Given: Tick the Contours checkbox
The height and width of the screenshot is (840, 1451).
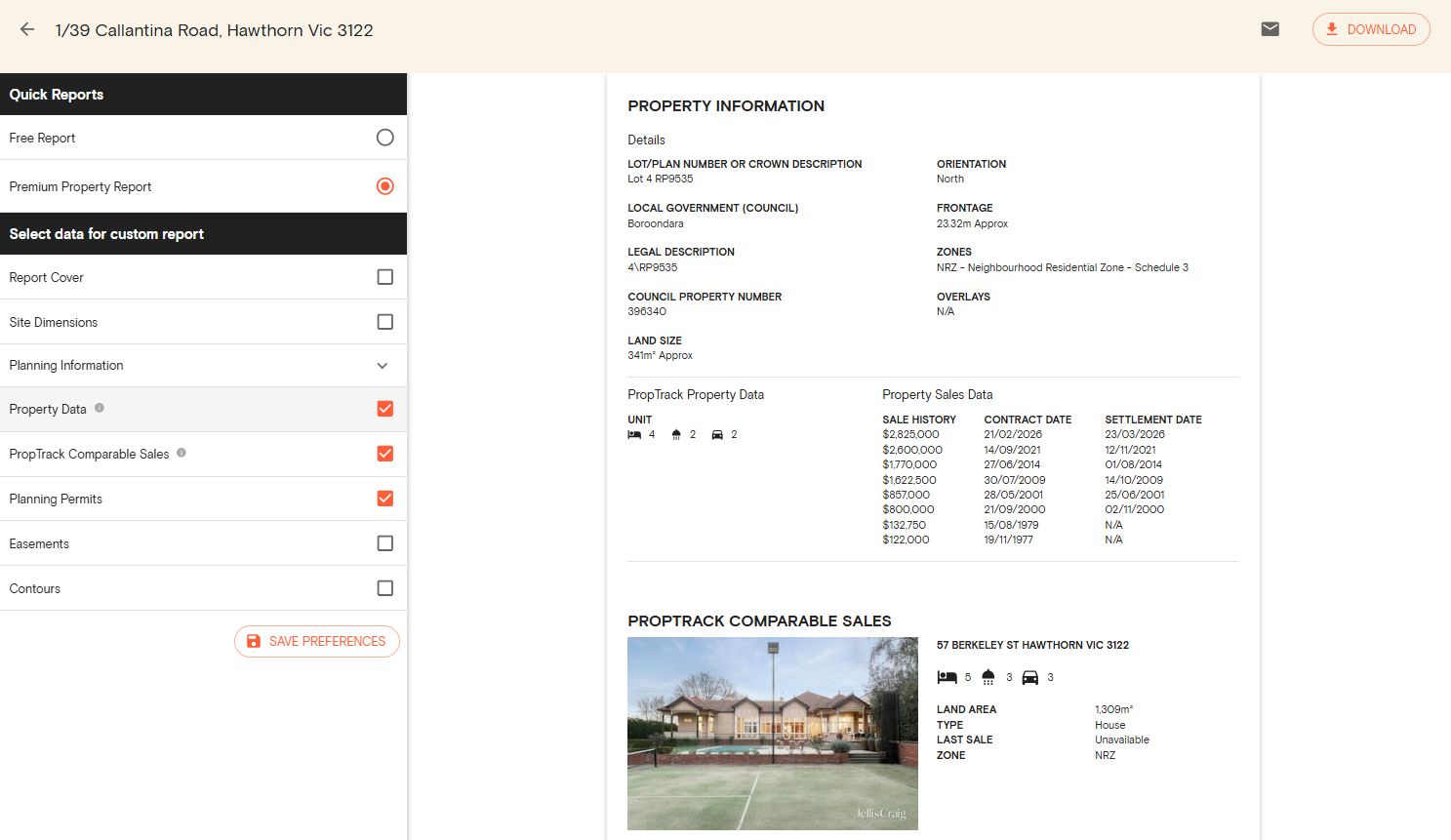Looking at the screenshot, I should pyautogui.click(x=385, y=588).
